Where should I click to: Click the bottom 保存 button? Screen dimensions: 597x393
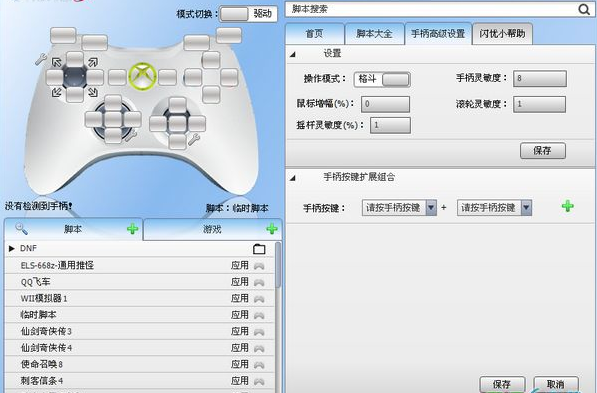502,384
